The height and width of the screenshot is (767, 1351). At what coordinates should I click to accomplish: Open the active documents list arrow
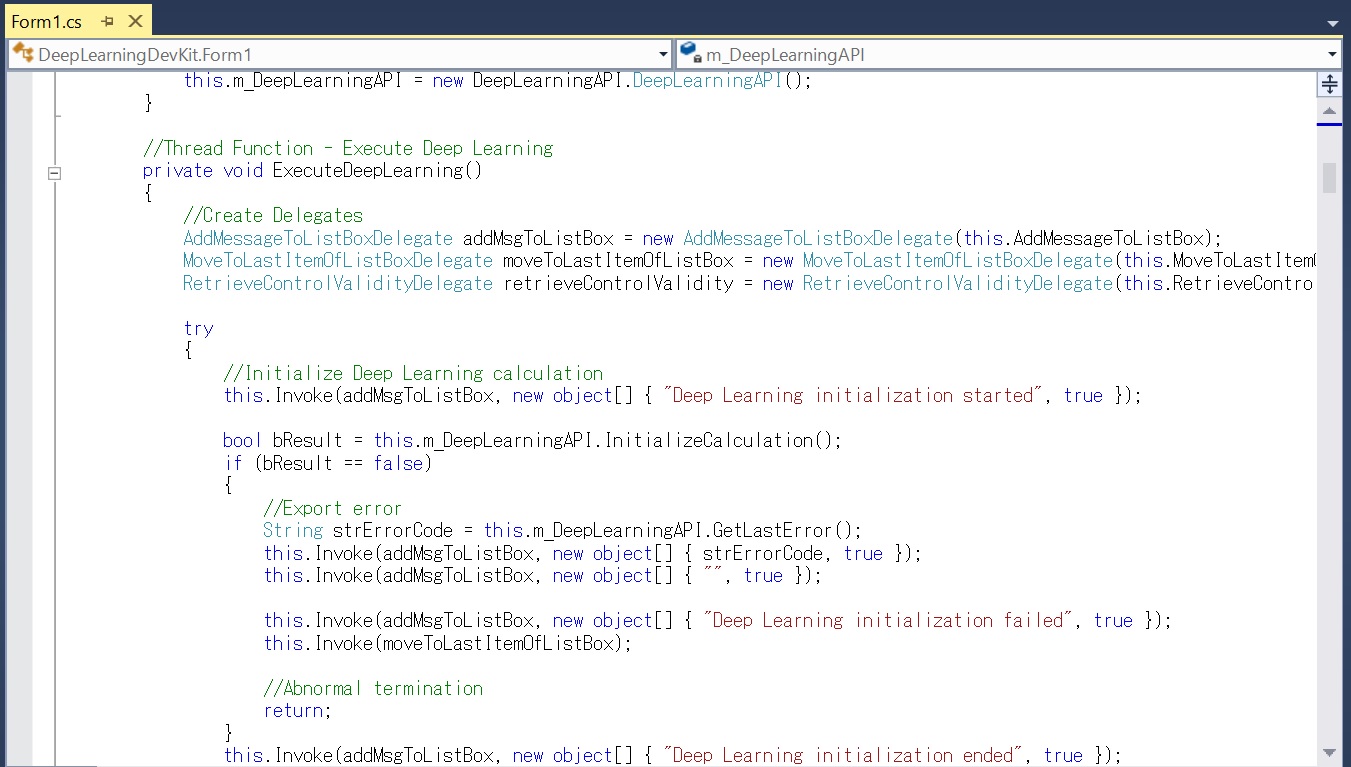[x=1332, y=23]
